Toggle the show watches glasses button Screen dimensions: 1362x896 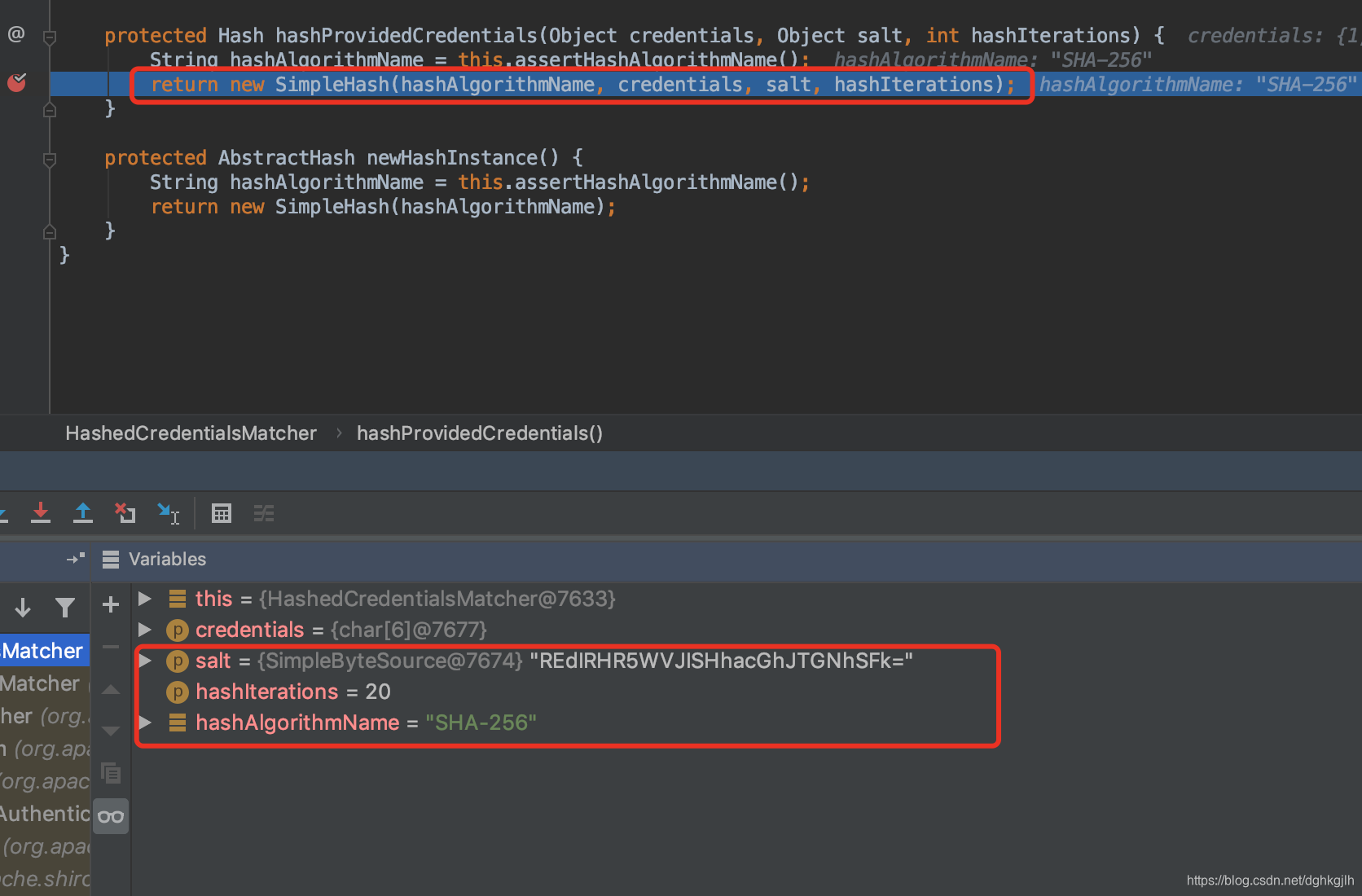pos(111,816)
